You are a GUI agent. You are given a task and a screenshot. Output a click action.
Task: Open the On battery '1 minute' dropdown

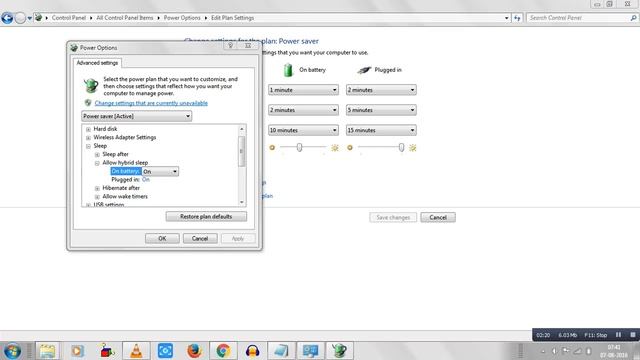(303, 90)
